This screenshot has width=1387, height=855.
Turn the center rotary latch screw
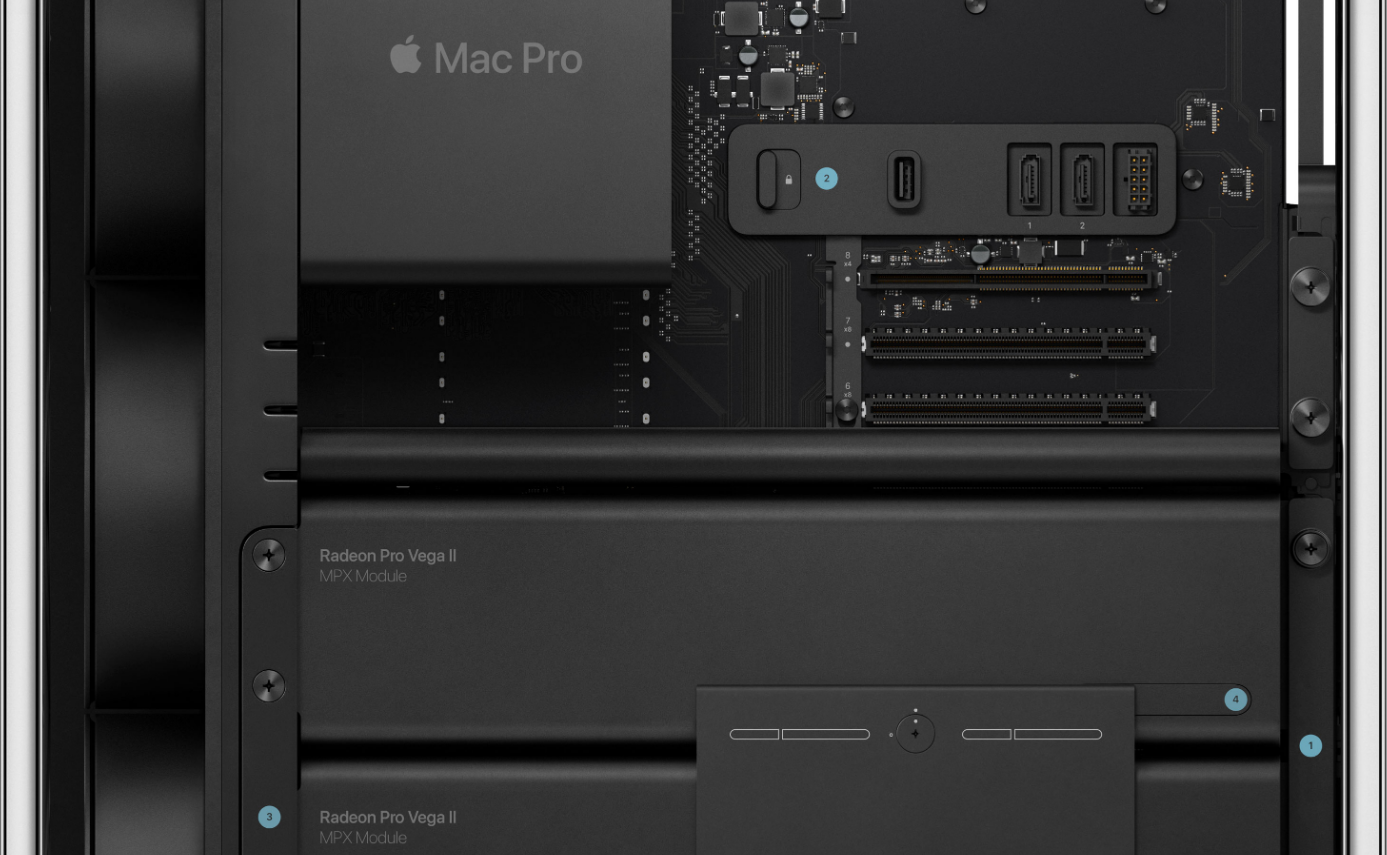pyautogui.click(x=915, y=734)
